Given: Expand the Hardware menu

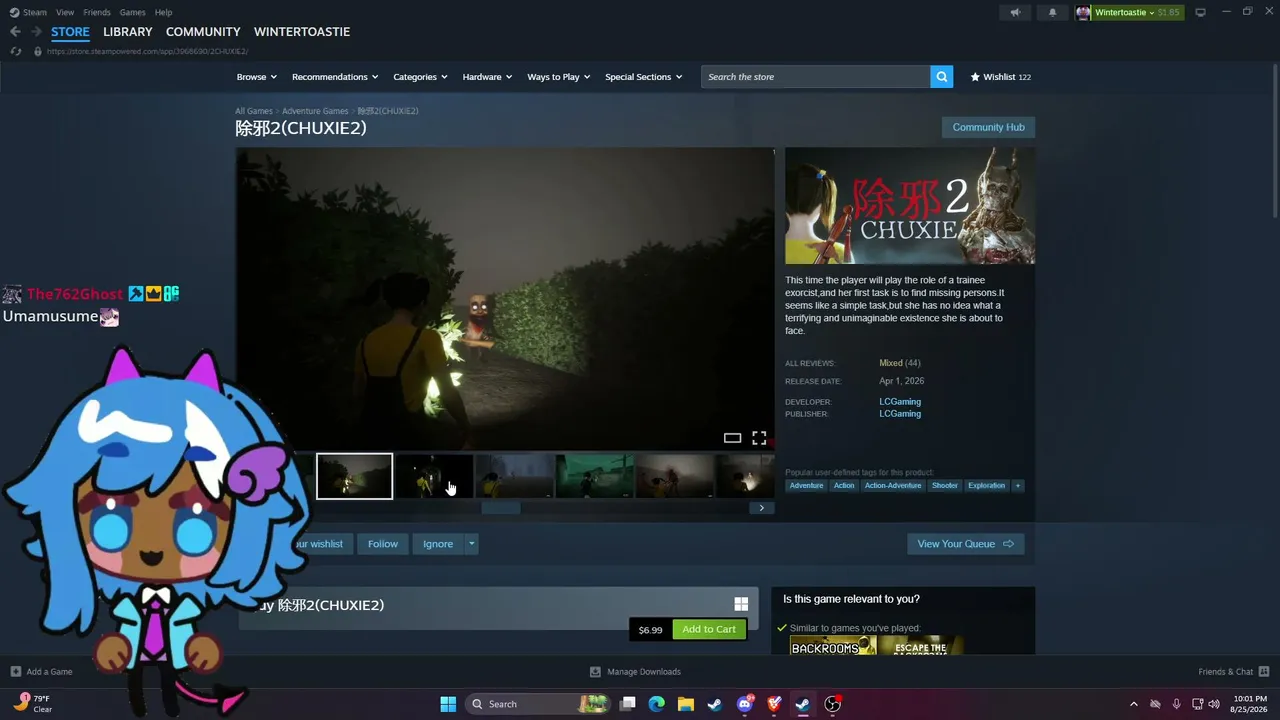Looking at the screenshot, I should coord(487,77).
